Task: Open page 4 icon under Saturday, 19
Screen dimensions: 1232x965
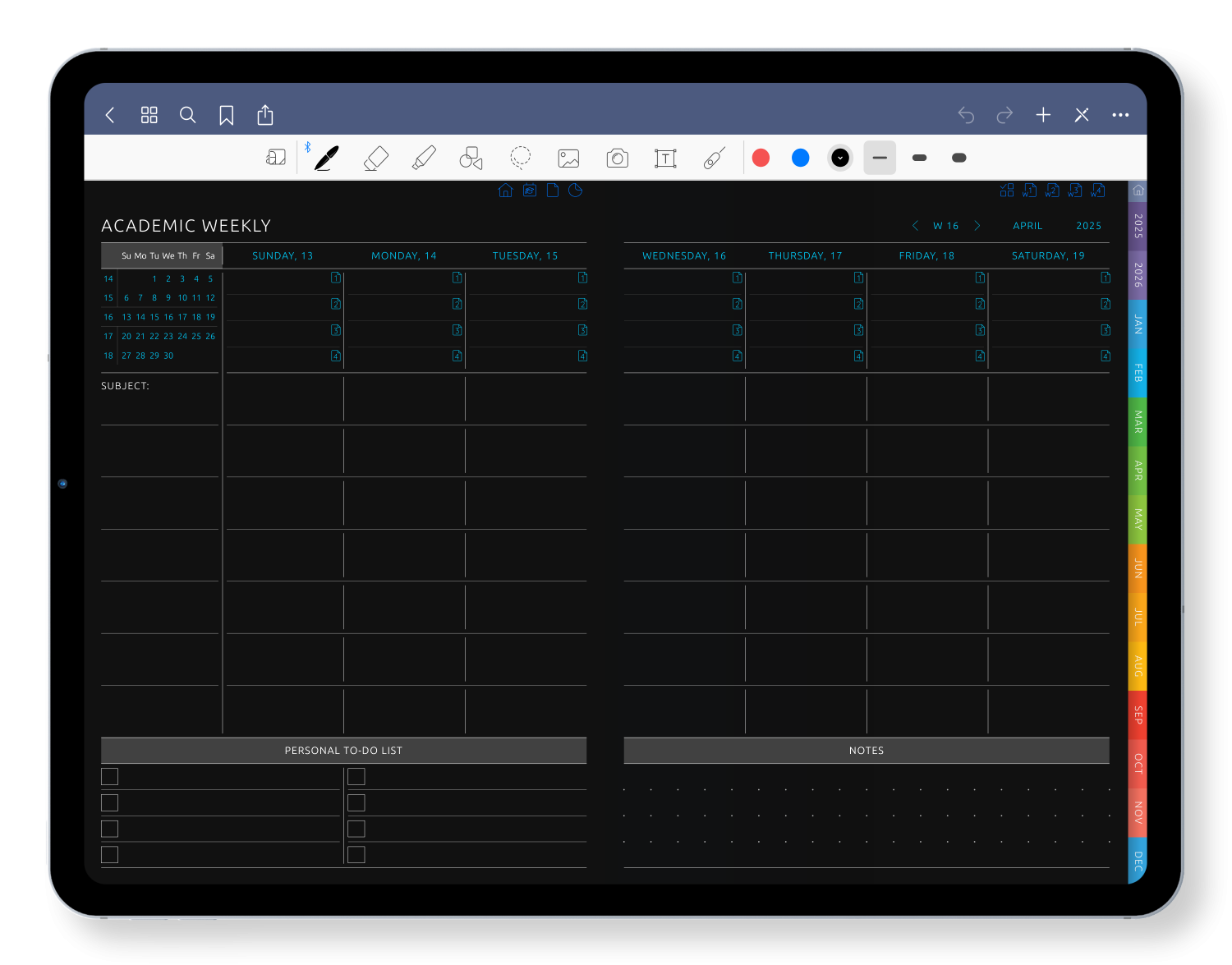Action: click(x=1106, y=356)
